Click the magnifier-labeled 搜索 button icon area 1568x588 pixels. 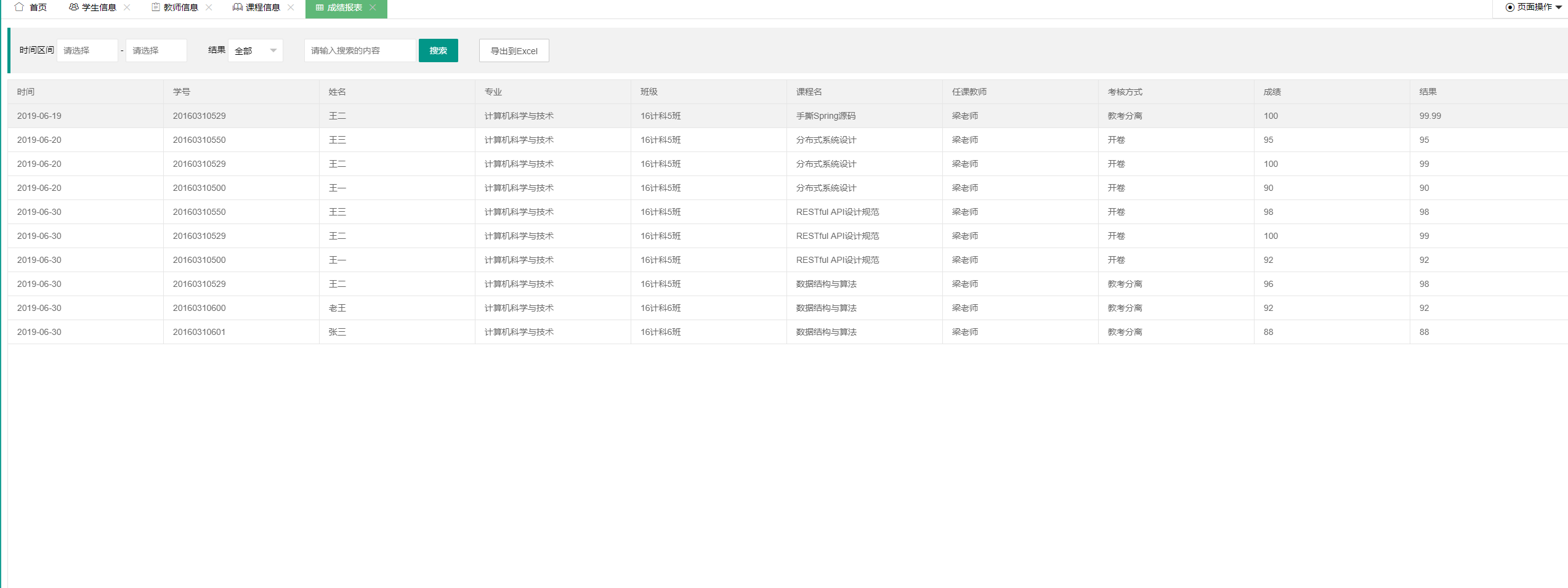[x=438, y=50]
